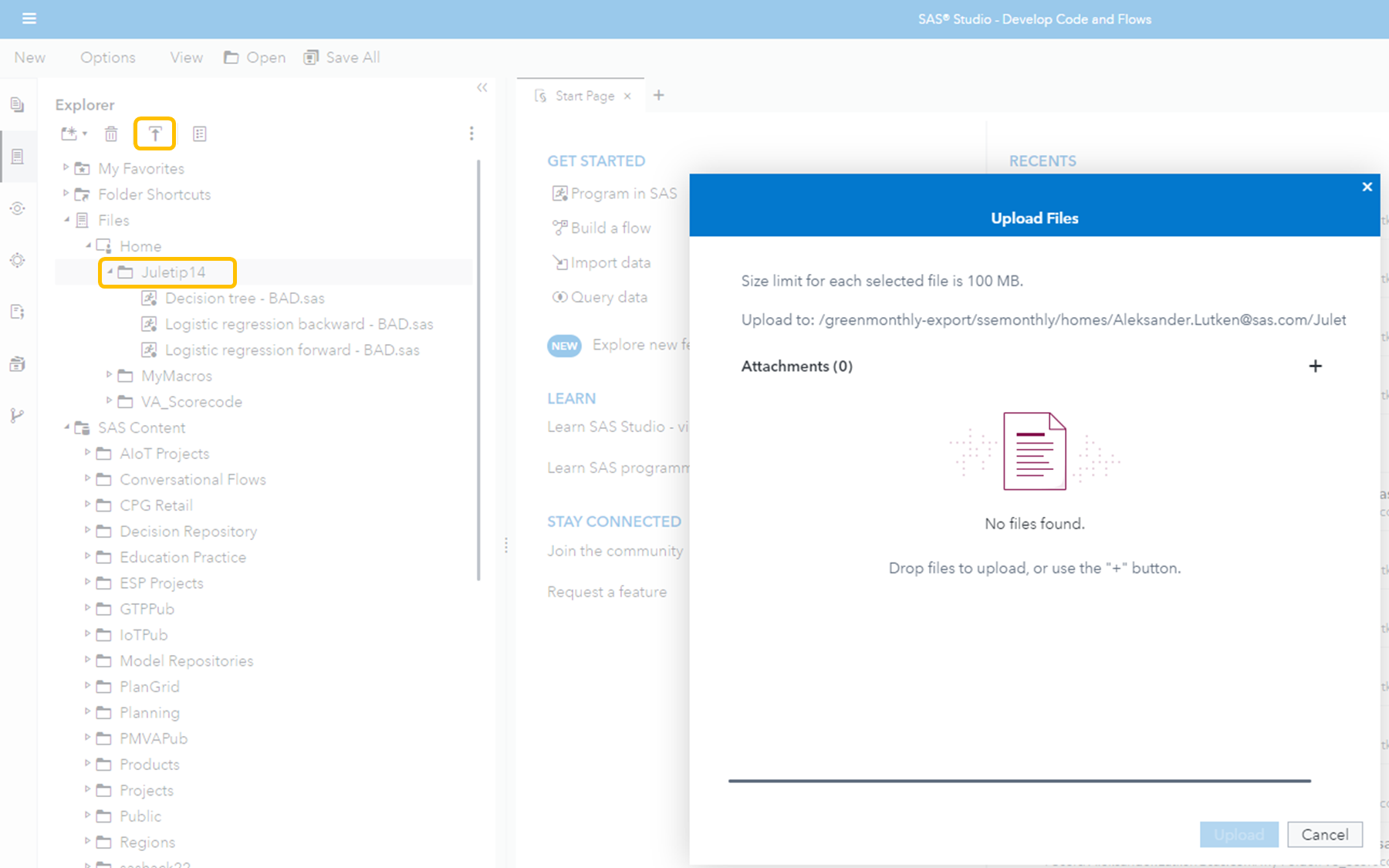This screenshot has width=1389, height=868.
Task: Click the Open folder toolbar item
Action: point(254,57)
